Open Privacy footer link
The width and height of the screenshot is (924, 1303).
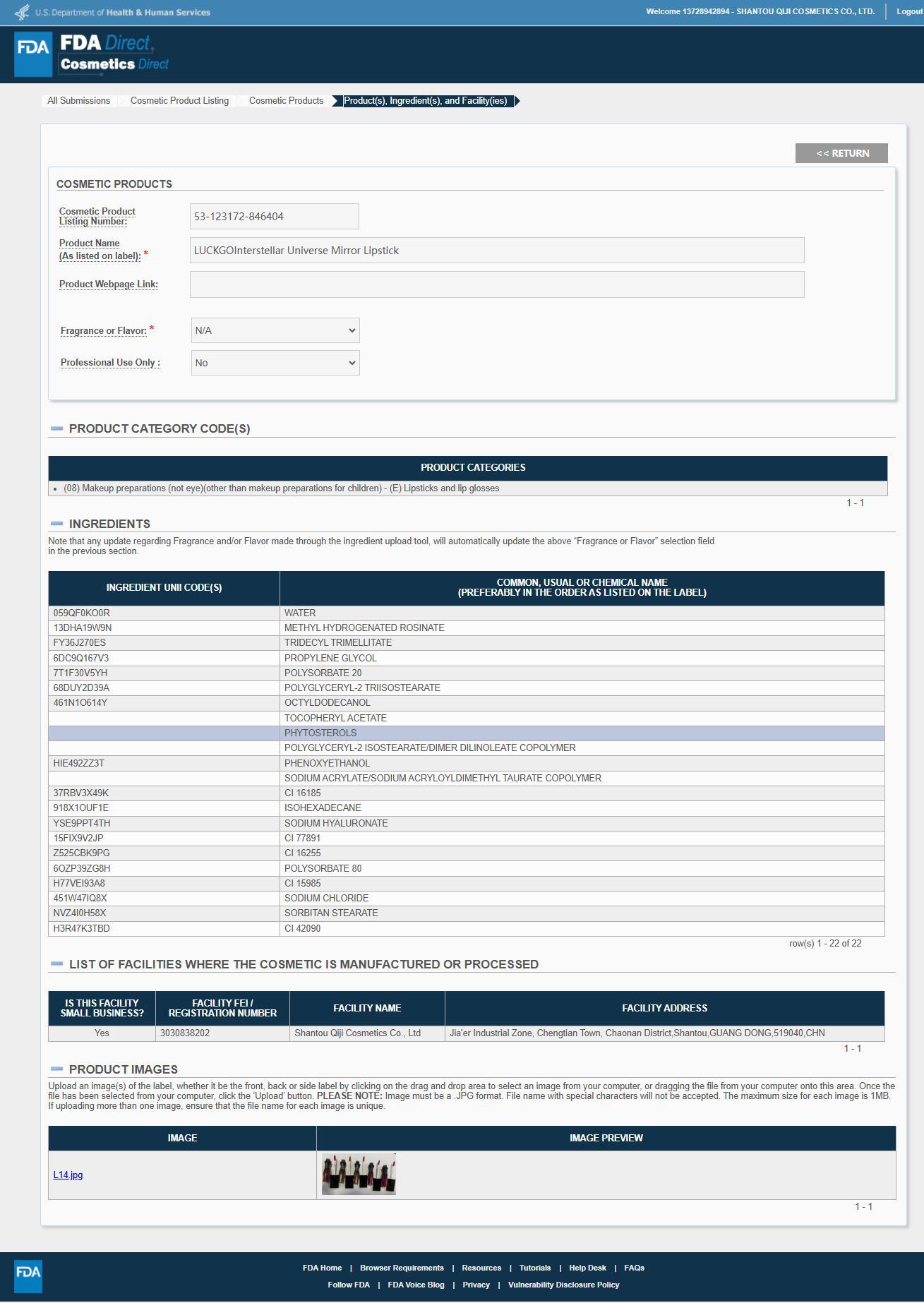pos(476,1285)
